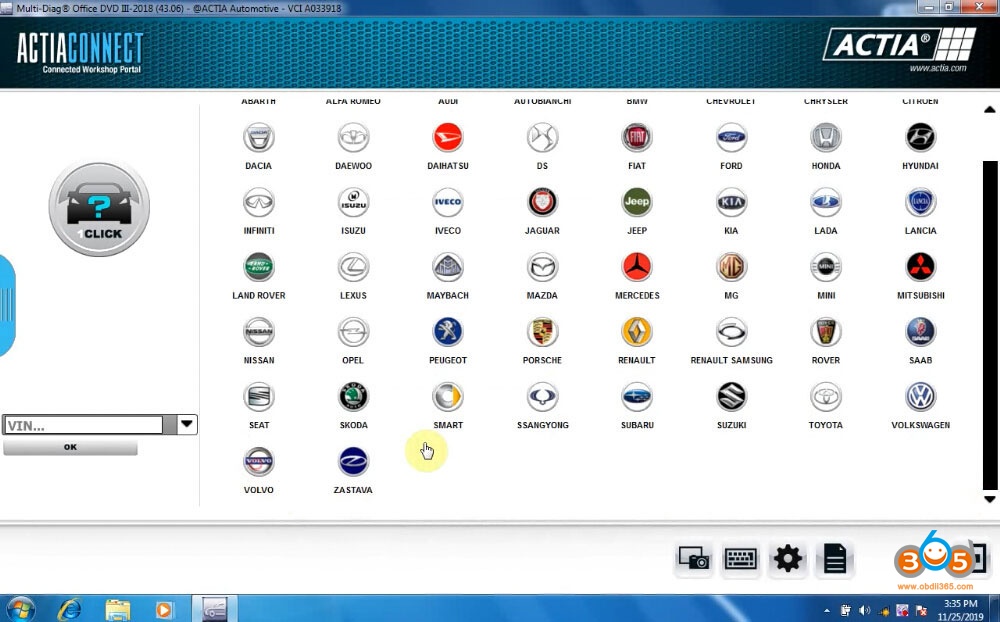Select the Infiniti brand logo
The width and height of the screenshot is (1000, 622).
point(258,202)
